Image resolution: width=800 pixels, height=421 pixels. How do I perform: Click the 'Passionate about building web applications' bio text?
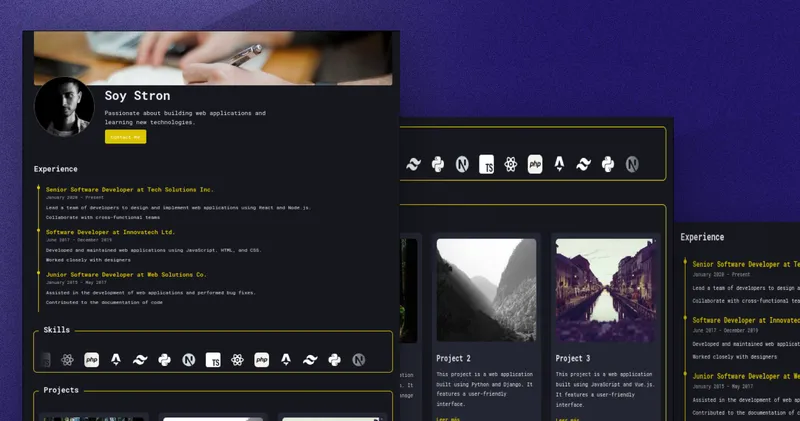(x=185, y=118)
